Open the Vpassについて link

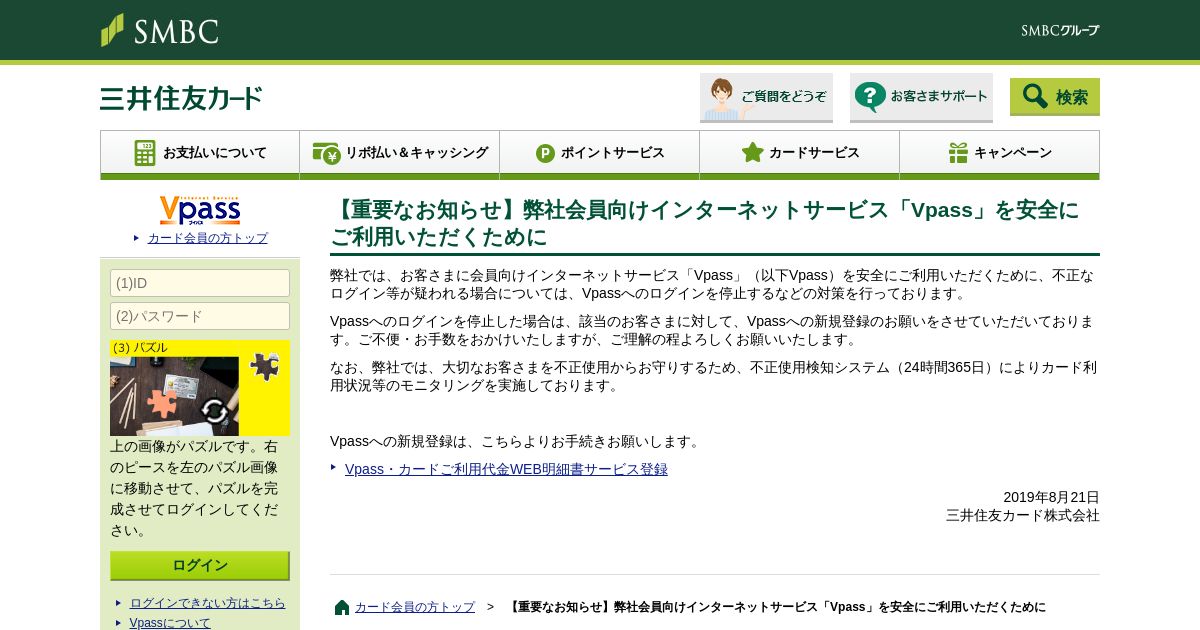click(170, 622)
